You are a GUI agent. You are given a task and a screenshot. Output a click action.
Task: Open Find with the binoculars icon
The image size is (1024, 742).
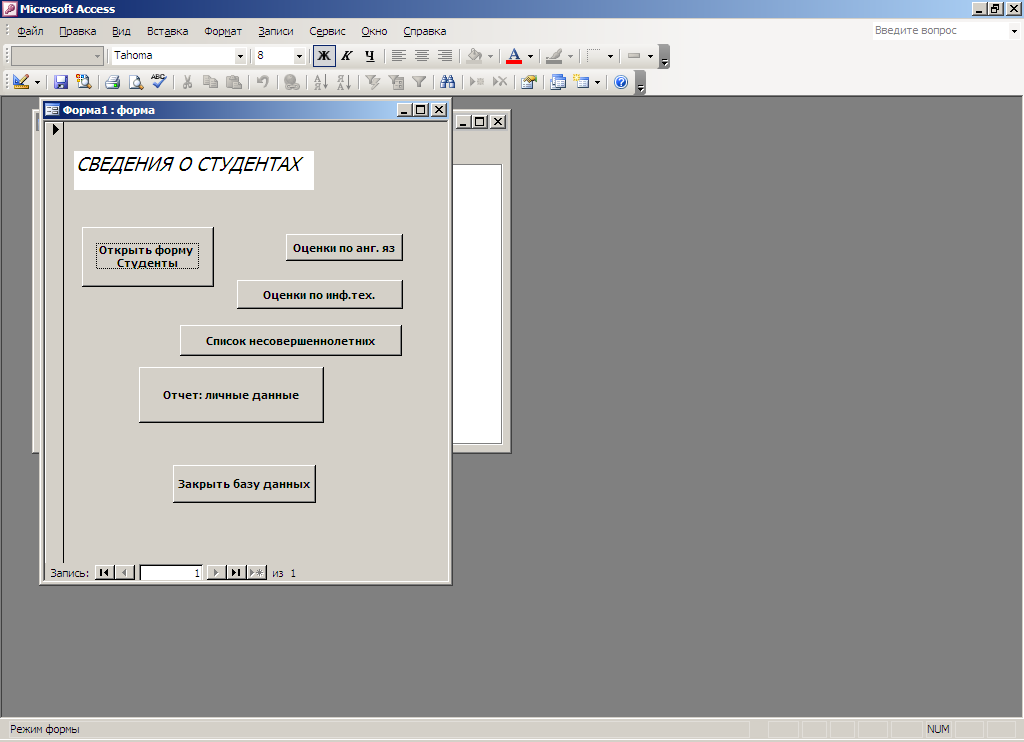[x=447, y=82]
